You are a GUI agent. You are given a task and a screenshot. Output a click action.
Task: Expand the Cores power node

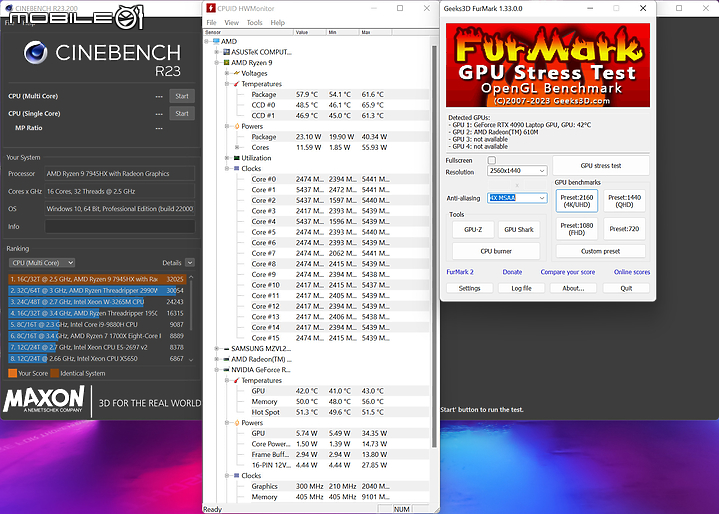[237, 147]
